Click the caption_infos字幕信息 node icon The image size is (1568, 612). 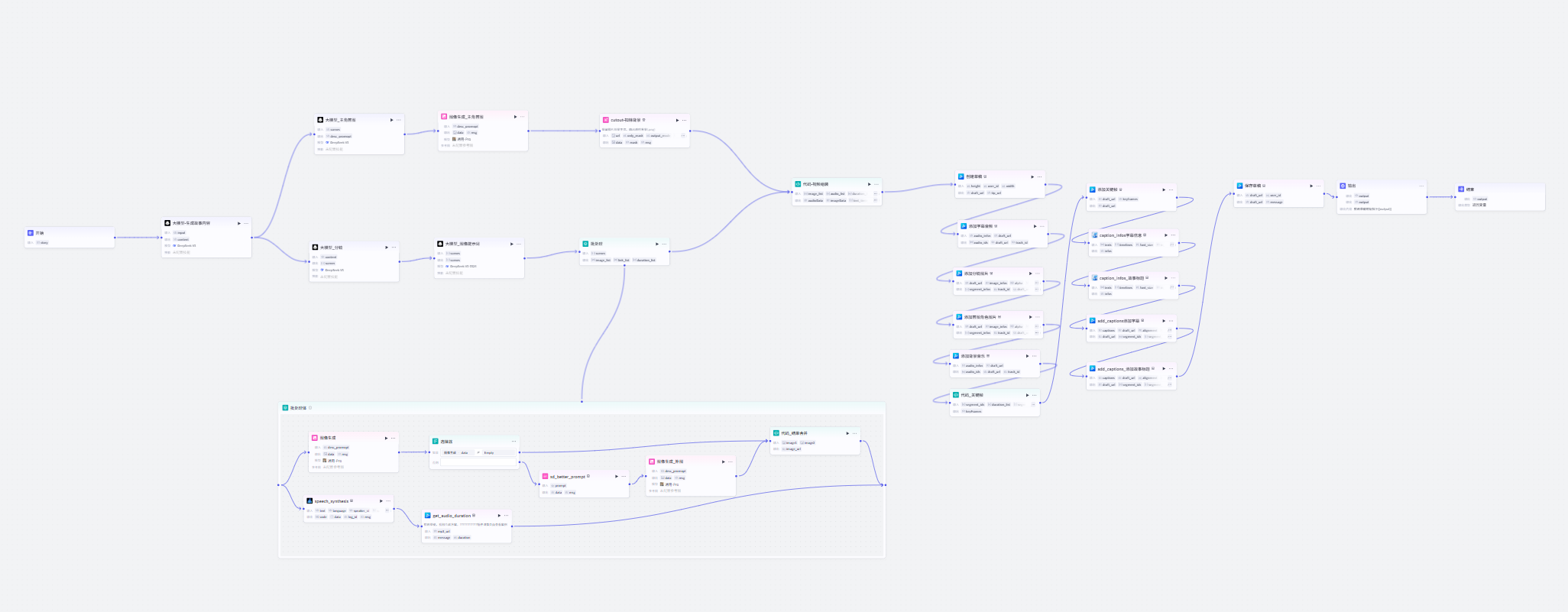coord(1094,235)
